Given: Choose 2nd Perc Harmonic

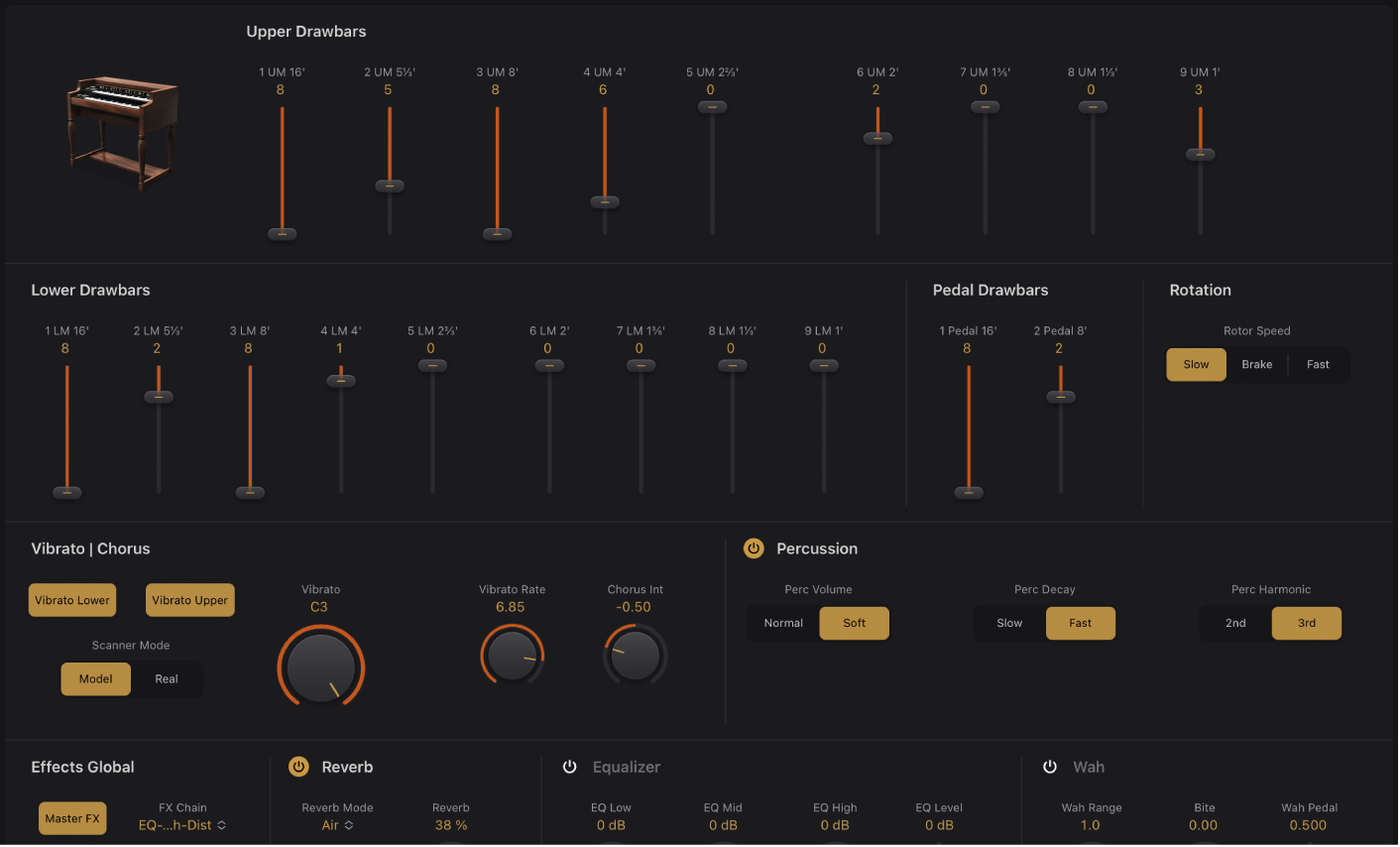Looking at the screenshot, I should point(1235,623).
